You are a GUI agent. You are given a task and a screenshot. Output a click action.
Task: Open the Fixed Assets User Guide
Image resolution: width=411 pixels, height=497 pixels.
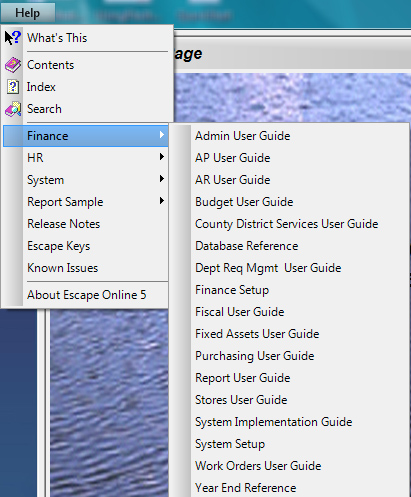(290, 334)
